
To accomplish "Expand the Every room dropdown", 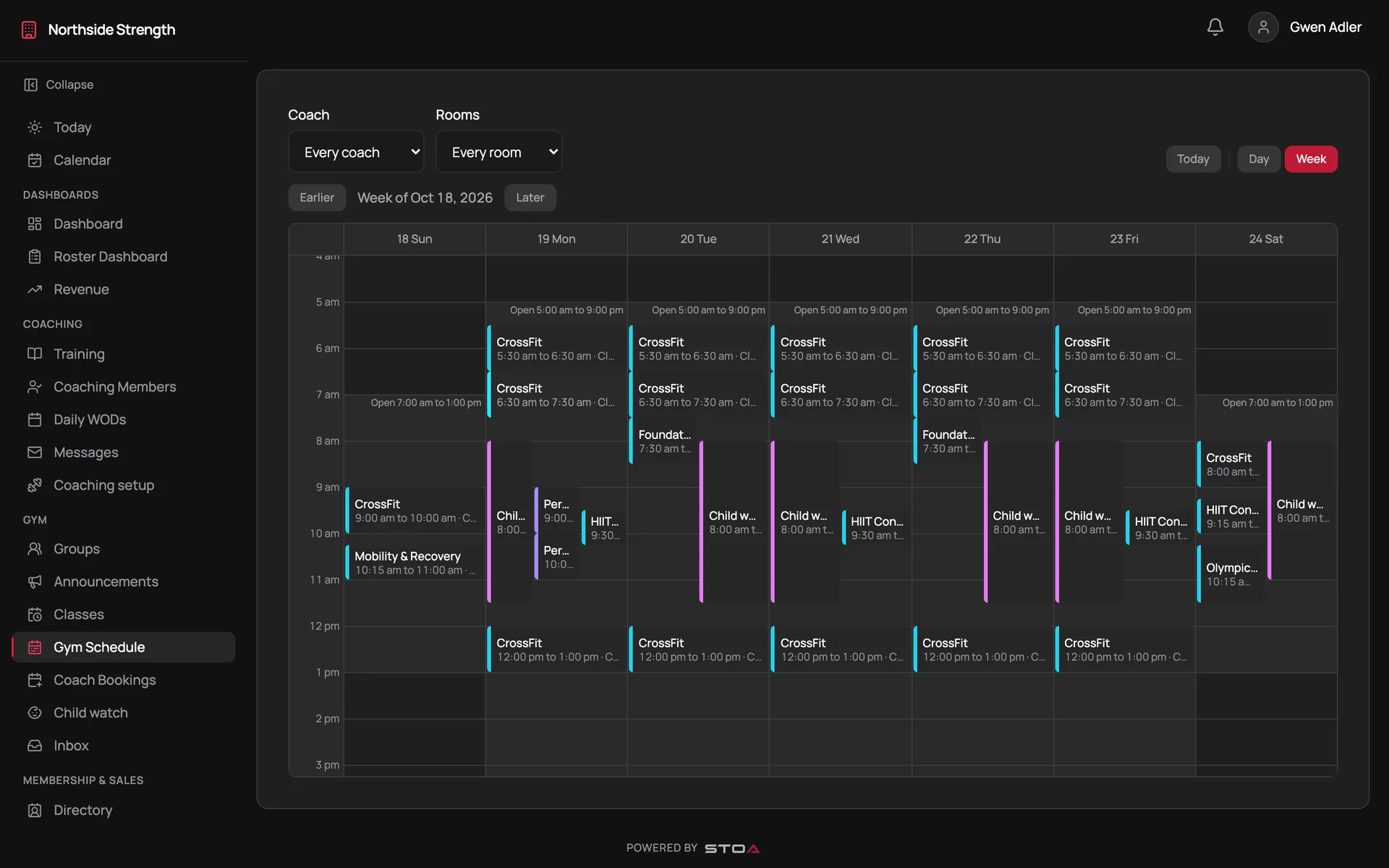I will pos(498,152).
